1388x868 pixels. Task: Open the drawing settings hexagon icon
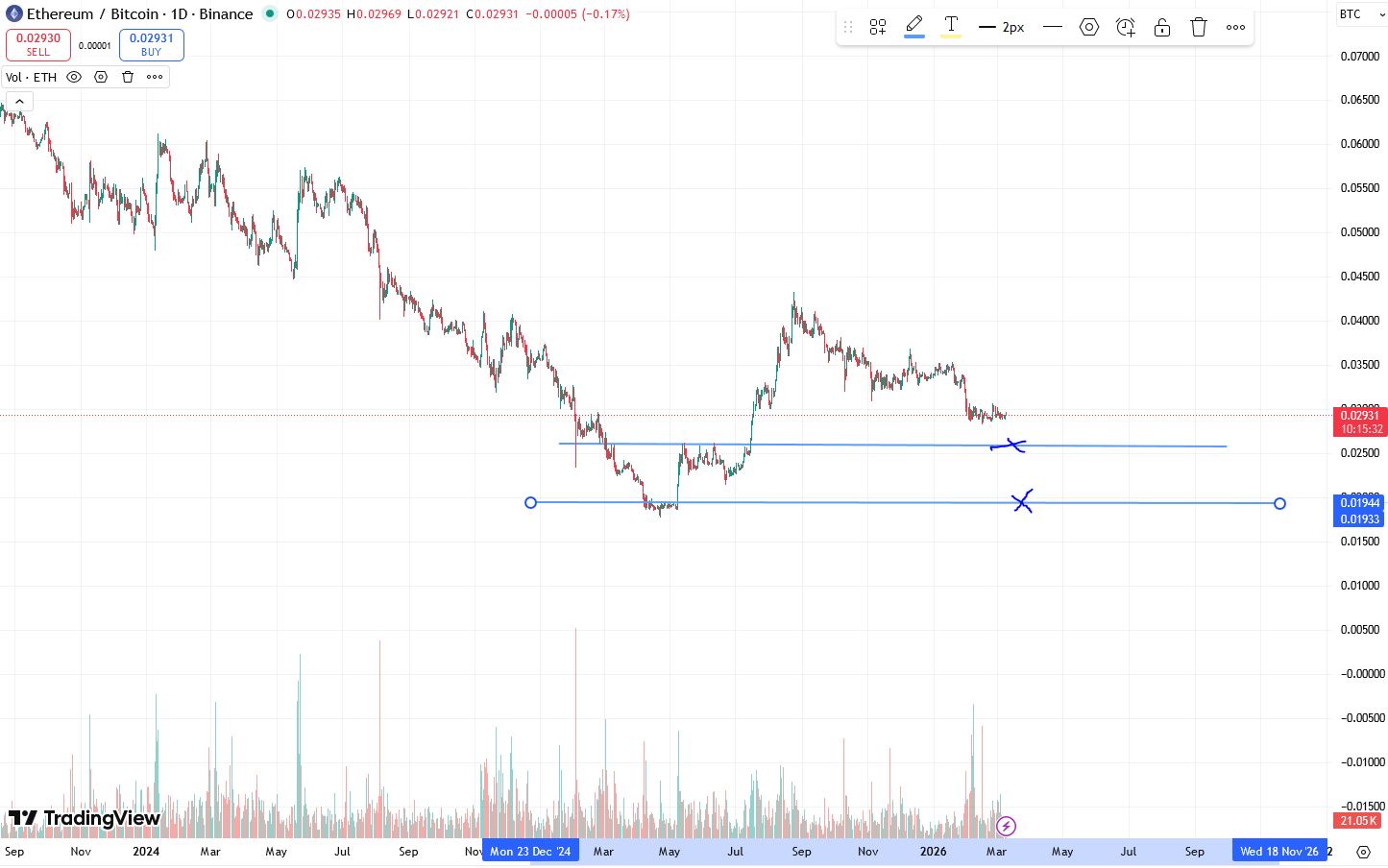point(1088,27)
